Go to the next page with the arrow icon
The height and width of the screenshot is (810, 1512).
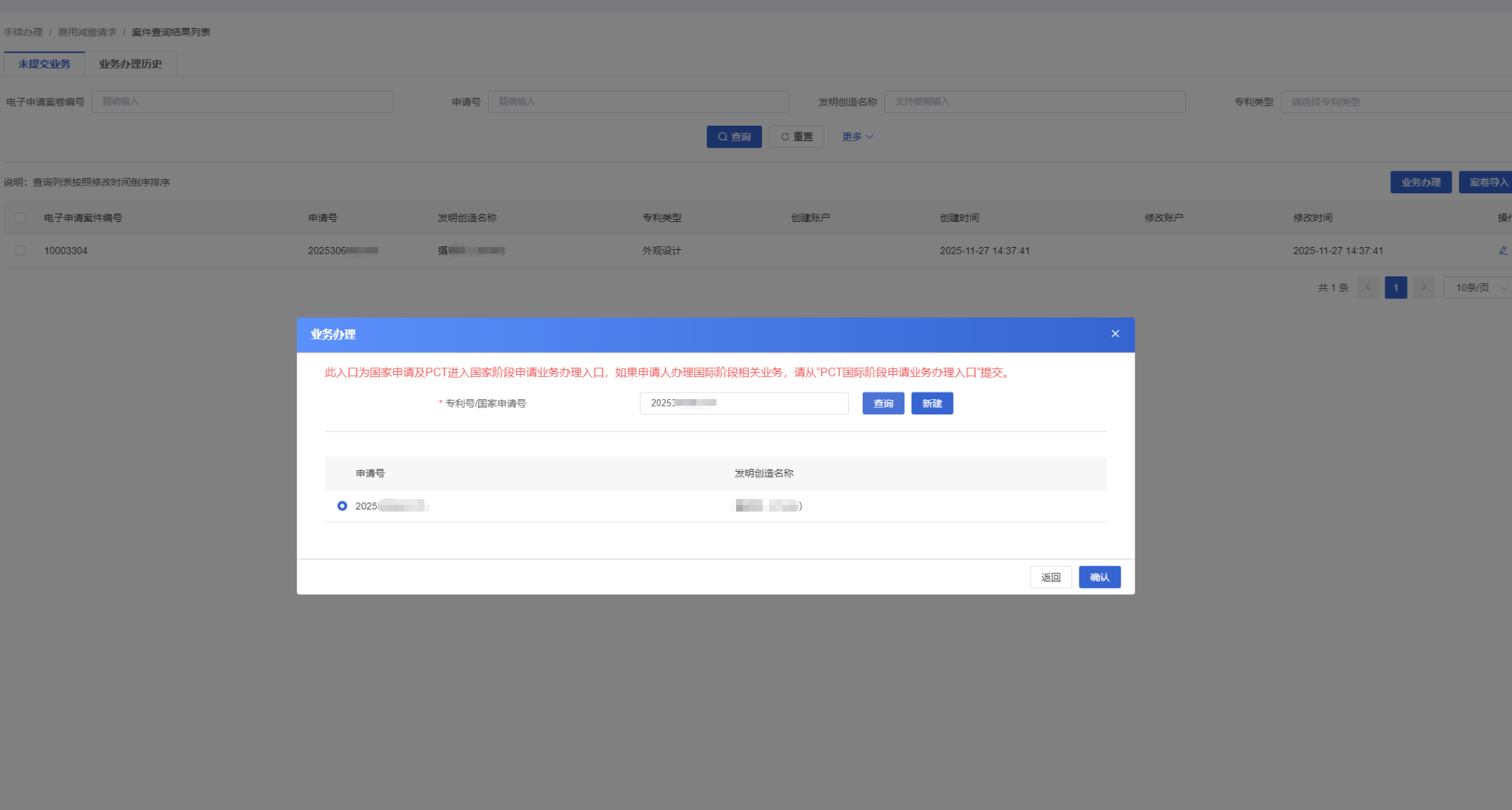1424,287
